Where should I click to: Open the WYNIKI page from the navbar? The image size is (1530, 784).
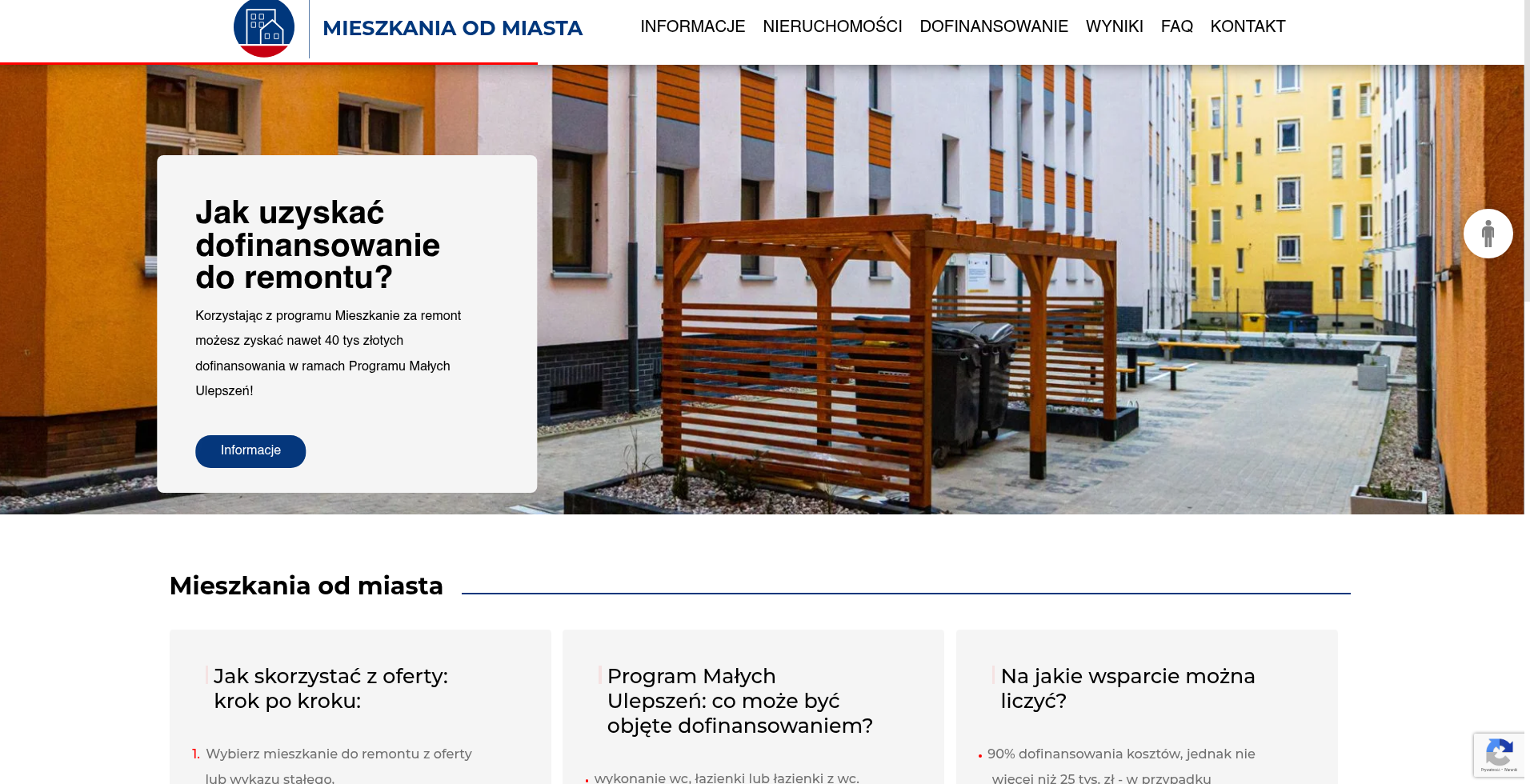[1114, 26]
